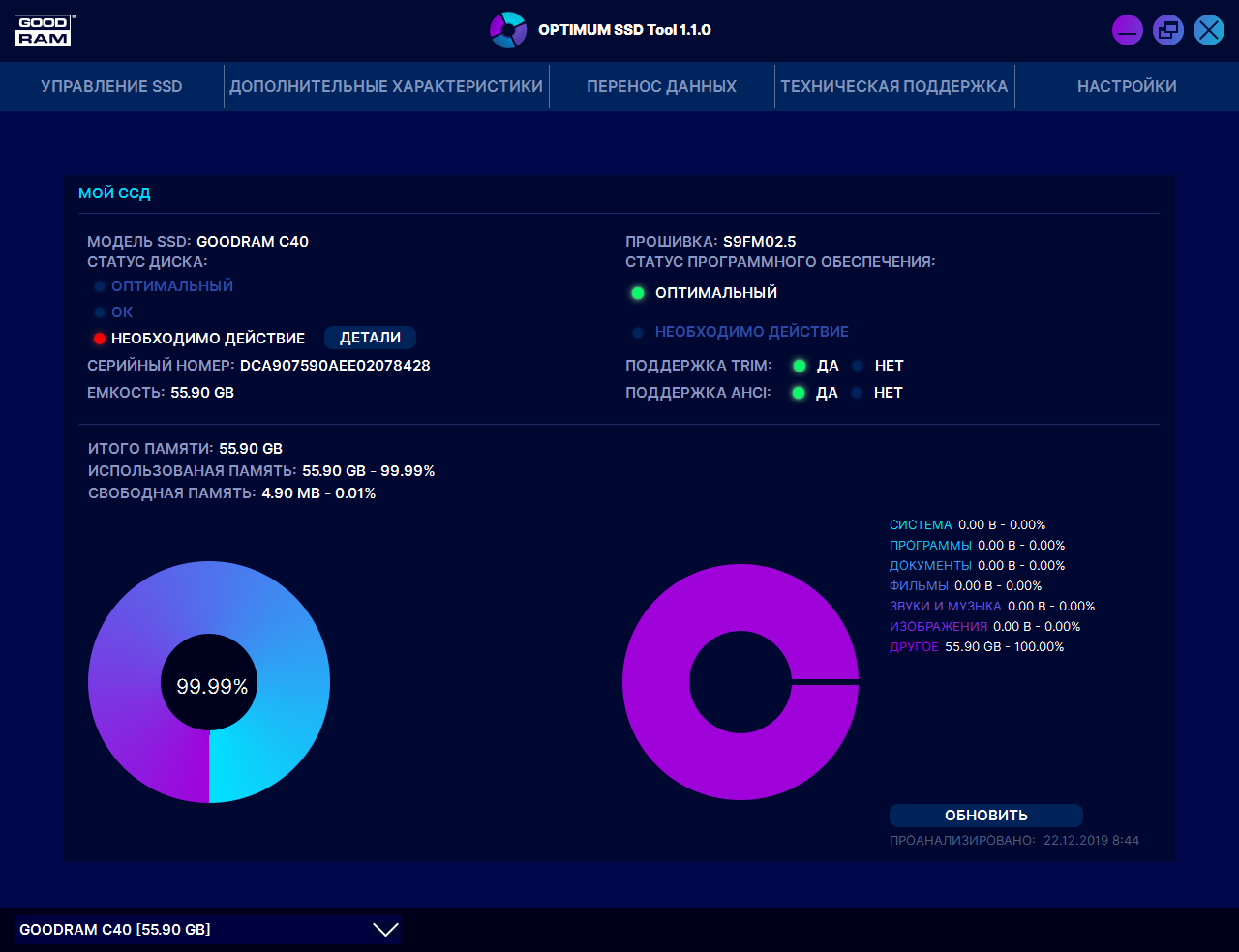Click the GOODRAM logo
The image size is (1239, 952).
(45, 30)
